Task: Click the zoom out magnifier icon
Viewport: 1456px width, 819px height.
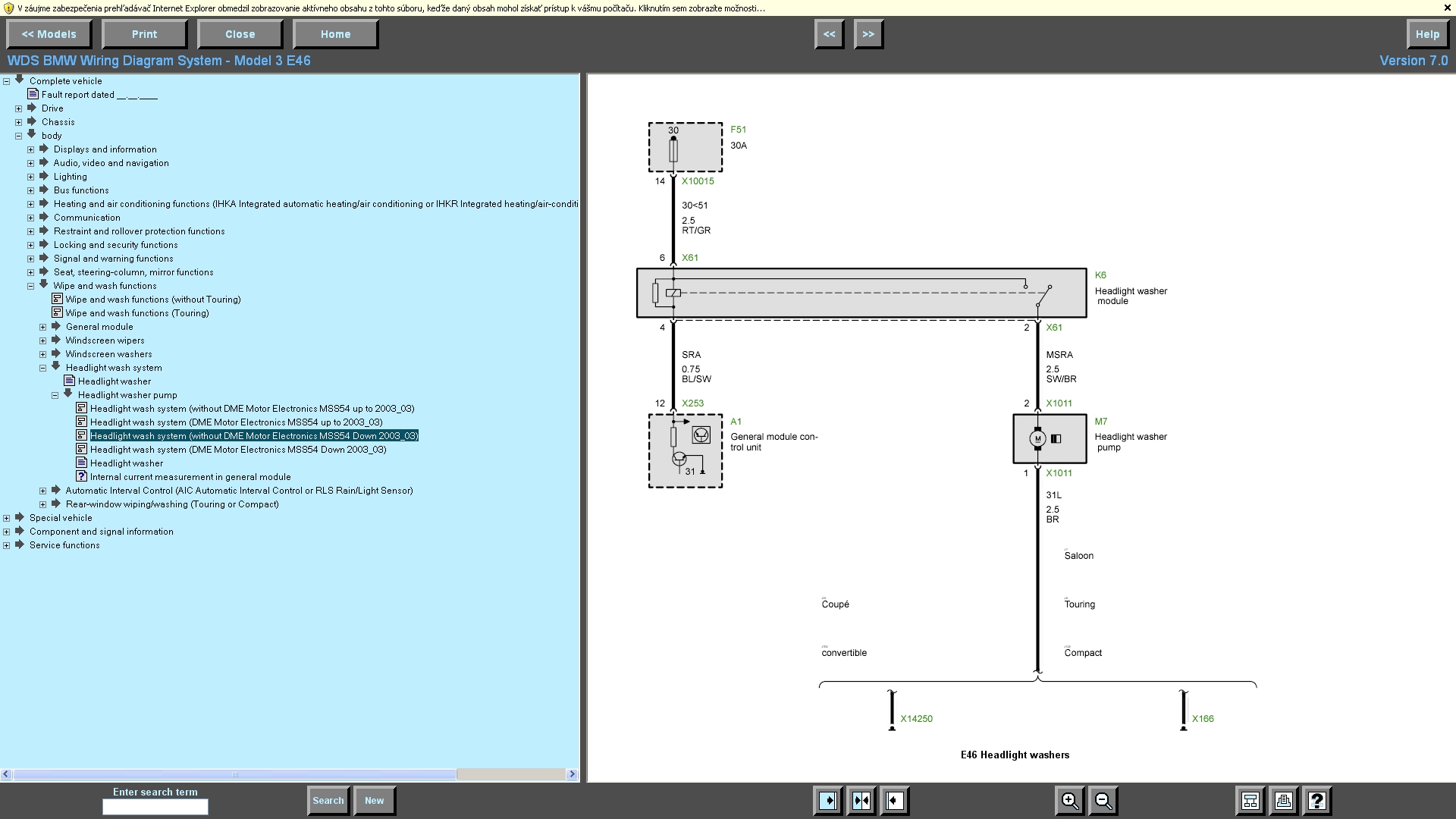Action: [1103, 801]
